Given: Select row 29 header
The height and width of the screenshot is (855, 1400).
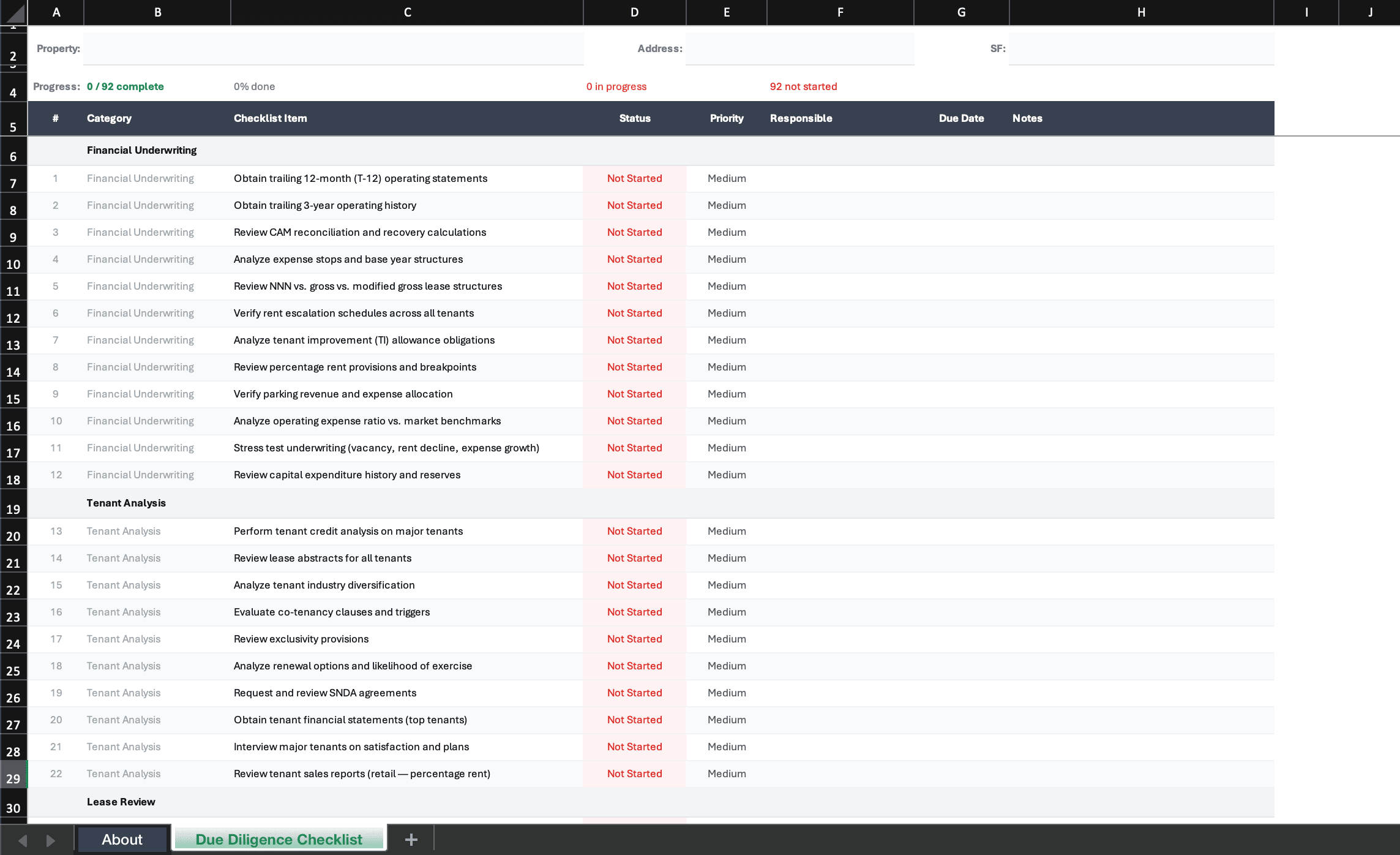Looking at the screenshot, I should (x=13, y=778).
